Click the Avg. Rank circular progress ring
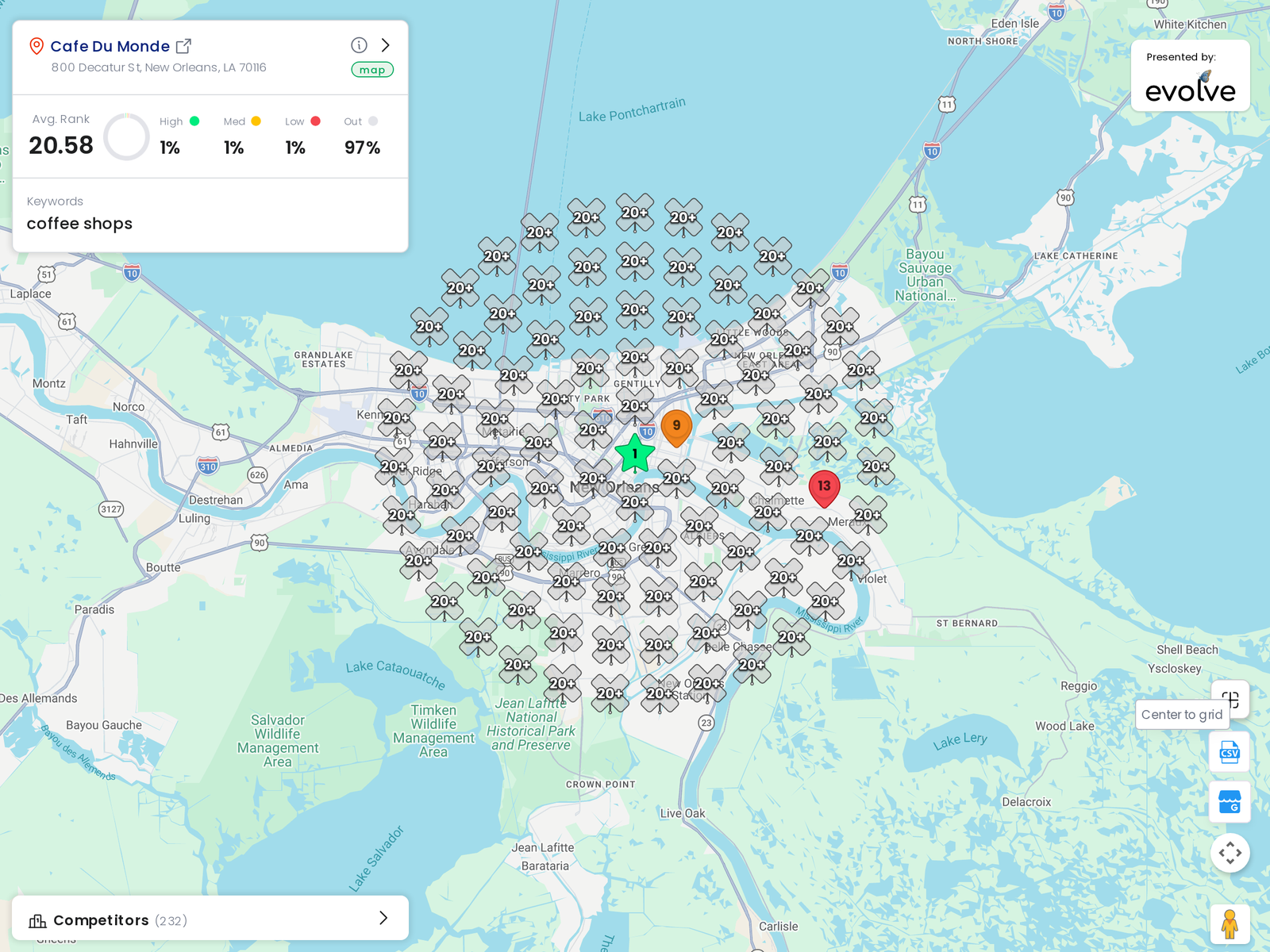1270x952 pixels. 127,136
